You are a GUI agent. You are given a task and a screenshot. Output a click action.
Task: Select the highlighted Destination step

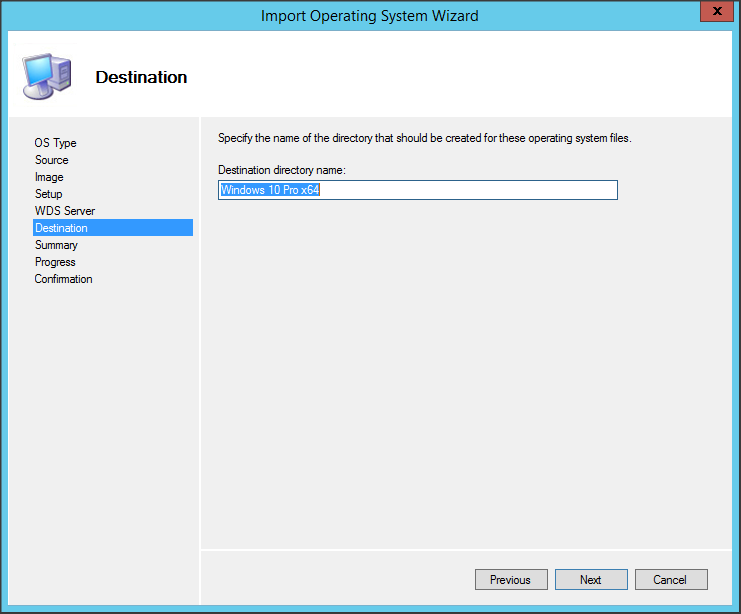click(x=61, y=228)
